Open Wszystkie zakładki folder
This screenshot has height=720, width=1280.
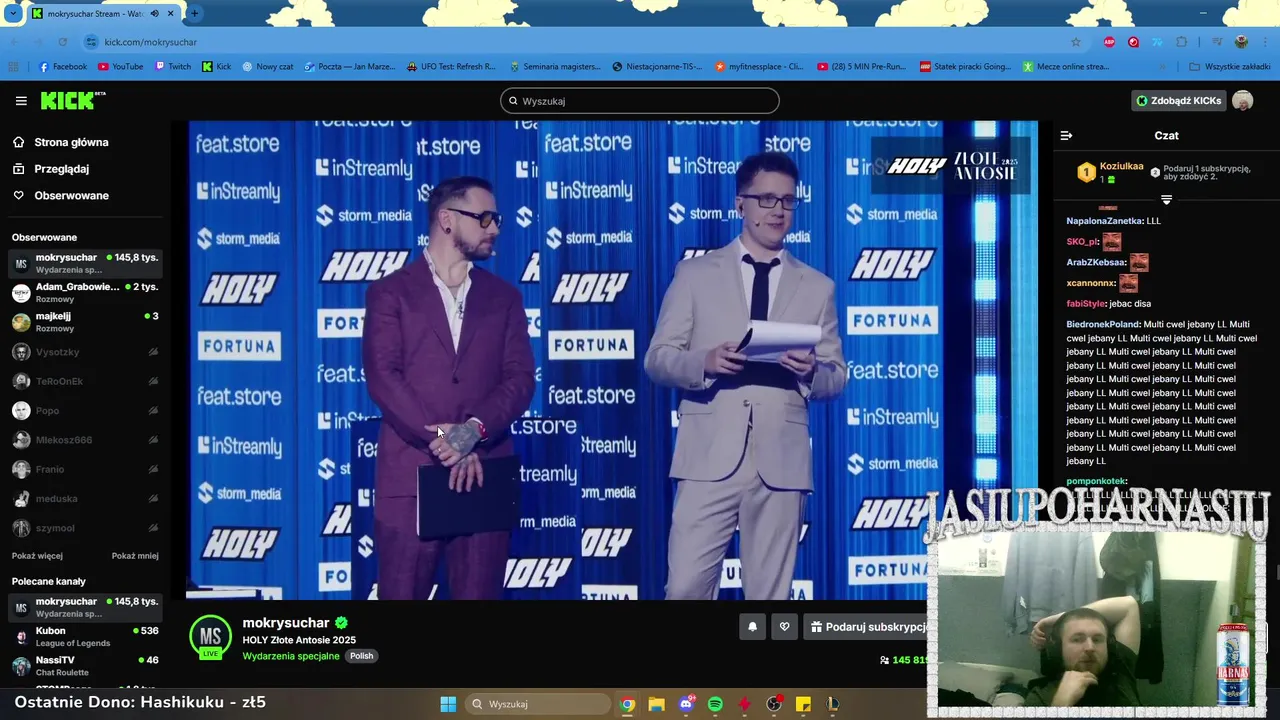pyautogui.click(x=1229, y=67)
